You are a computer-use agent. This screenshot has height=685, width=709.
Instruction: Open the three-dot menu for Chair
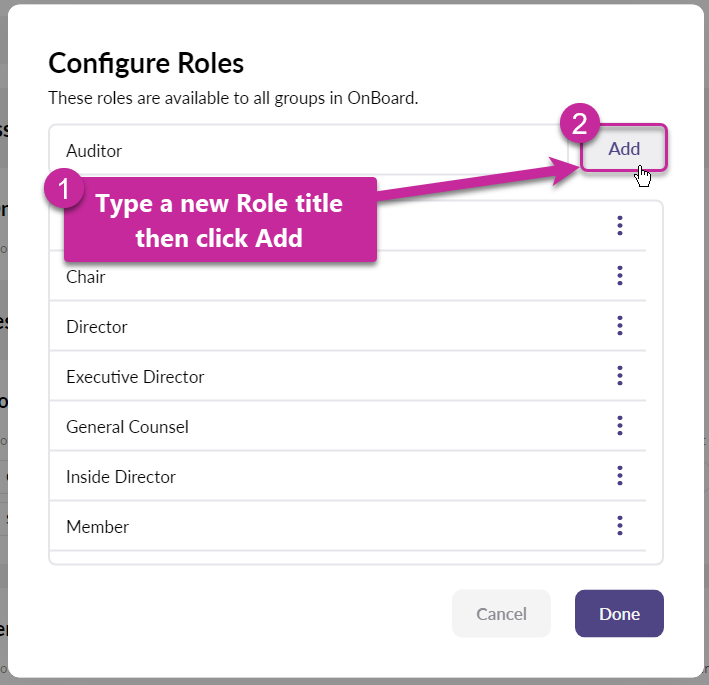pos(620,276)
